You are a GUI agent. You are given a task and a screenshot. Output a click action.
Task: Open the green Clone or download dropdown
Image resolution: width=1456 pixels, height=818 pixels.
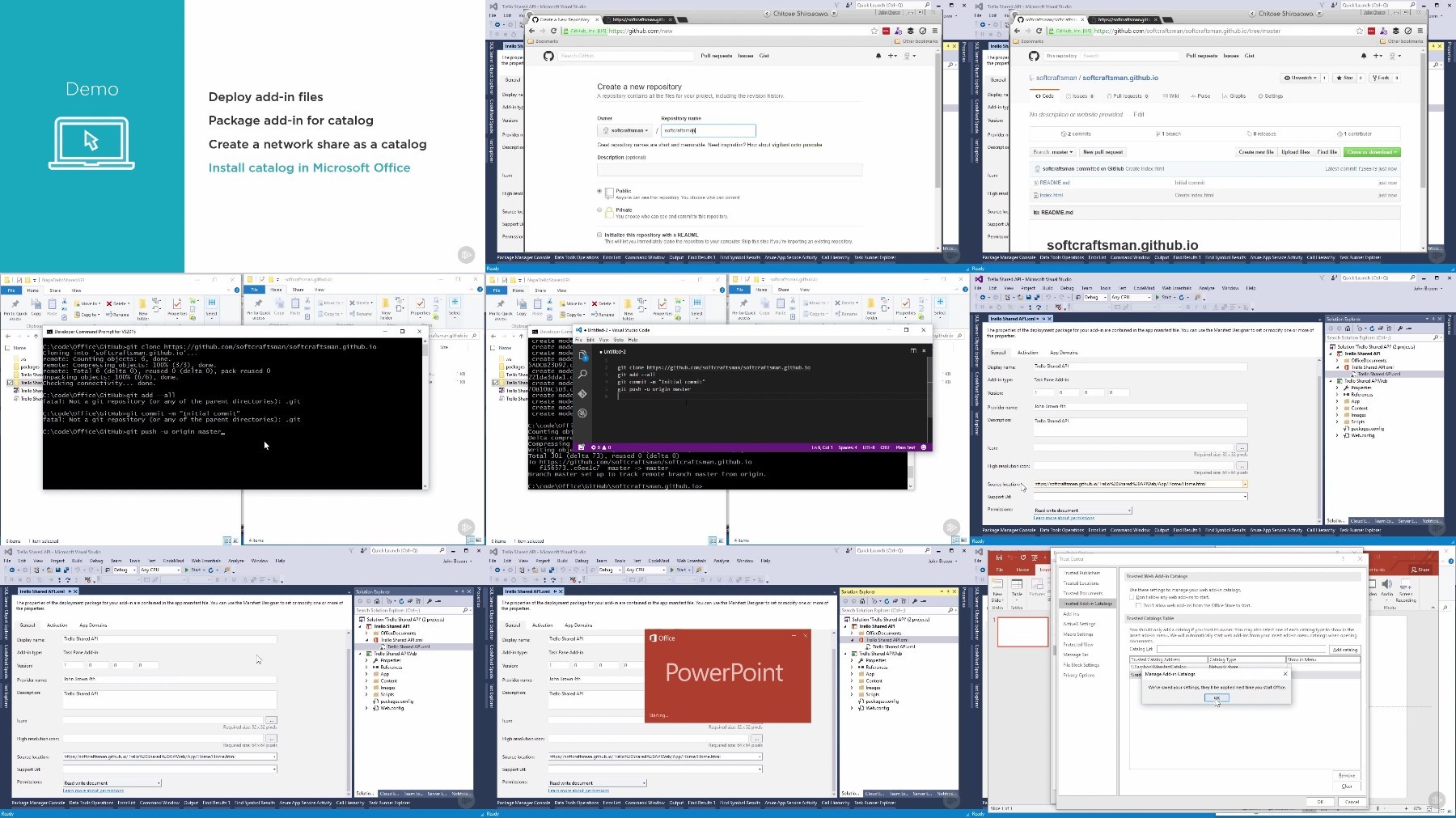[1371, 152]
